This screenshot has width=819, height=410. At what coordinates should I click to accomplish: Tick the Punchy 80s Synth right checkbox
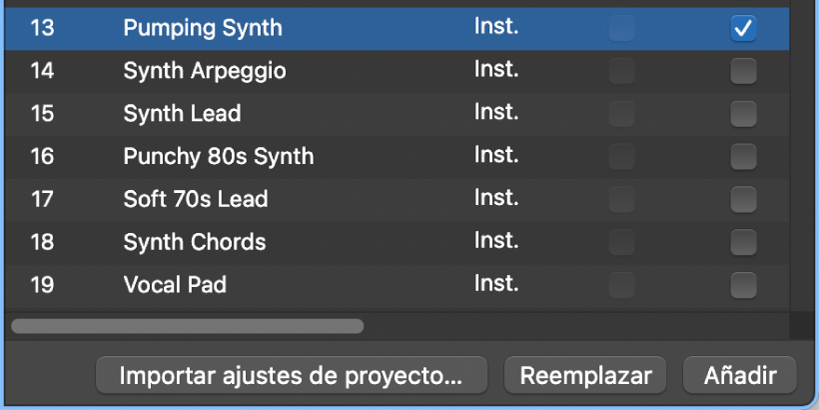click(743, 157)
